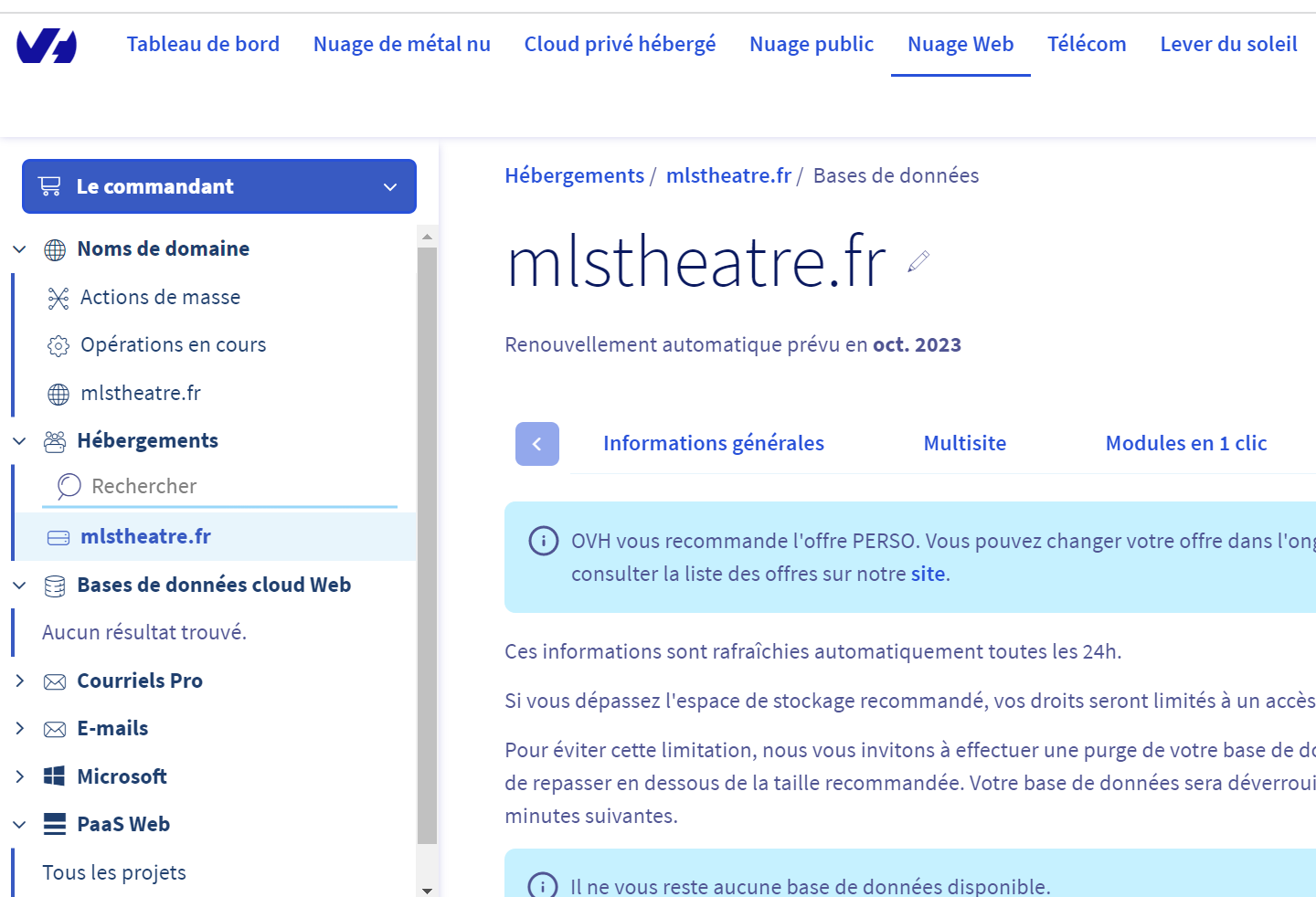The width and height of the screenshot is (1316, 897).
Task: Follow the Hébergements breadcrumb link
Action: [x=574, y=175]
